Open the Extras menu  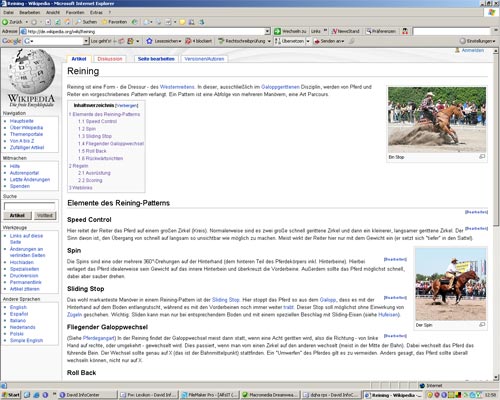[96, 12]
